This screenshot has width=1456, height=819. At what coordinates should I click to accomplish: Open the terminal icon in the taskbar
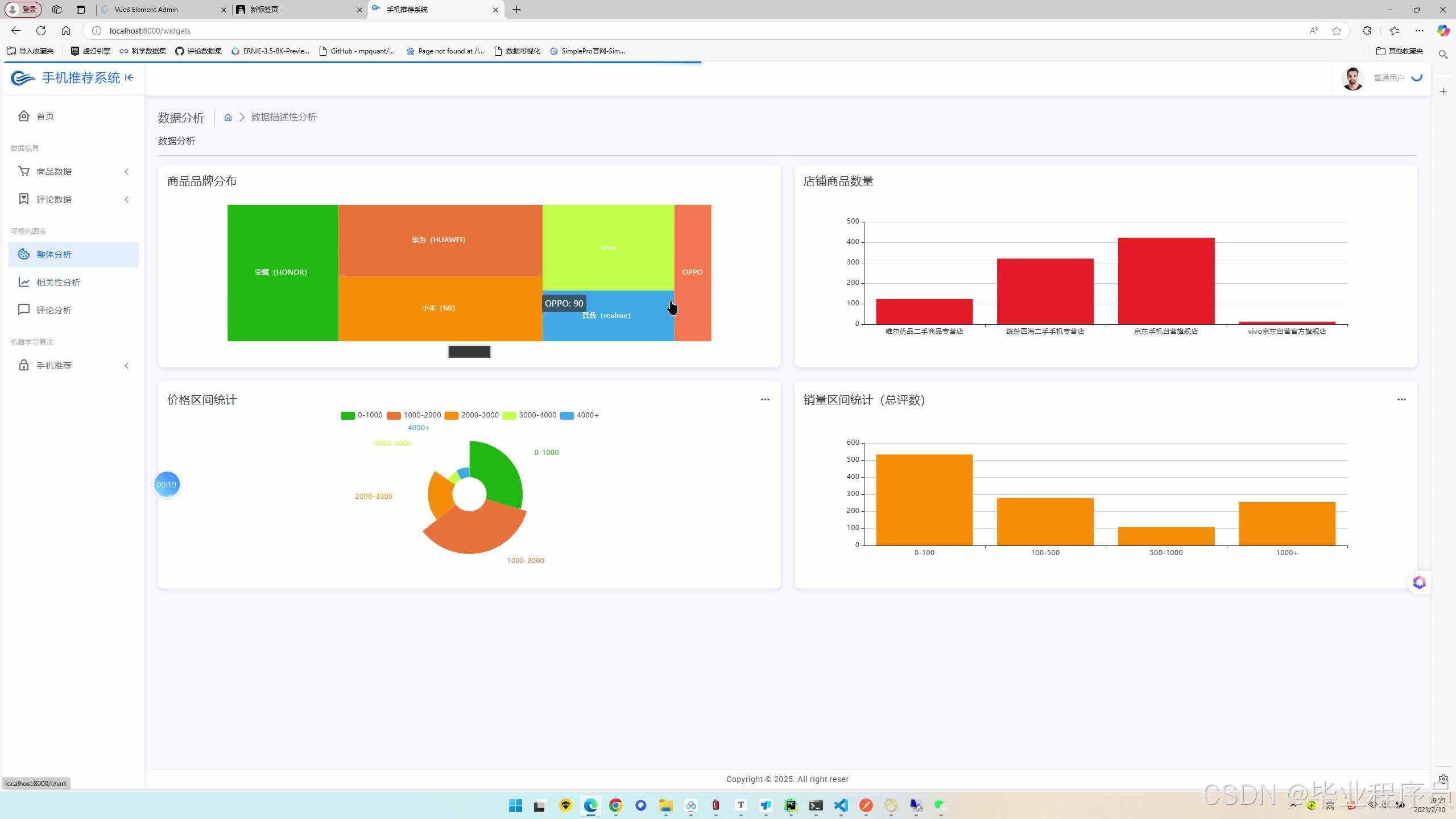click(x=816, y=805)
